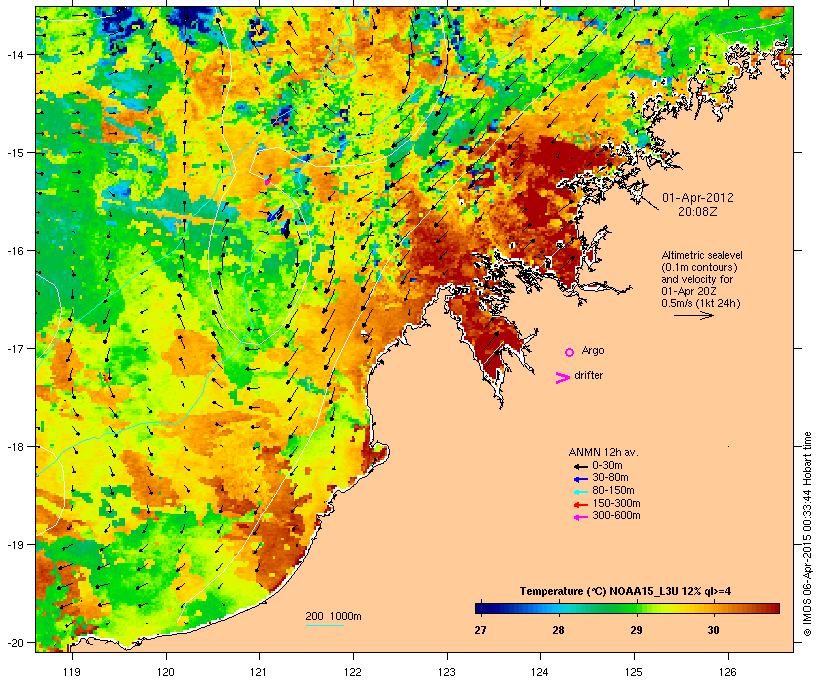Click the '150-300m' depth label
This screenshot has width=820, height=680.
click(616, 503)
